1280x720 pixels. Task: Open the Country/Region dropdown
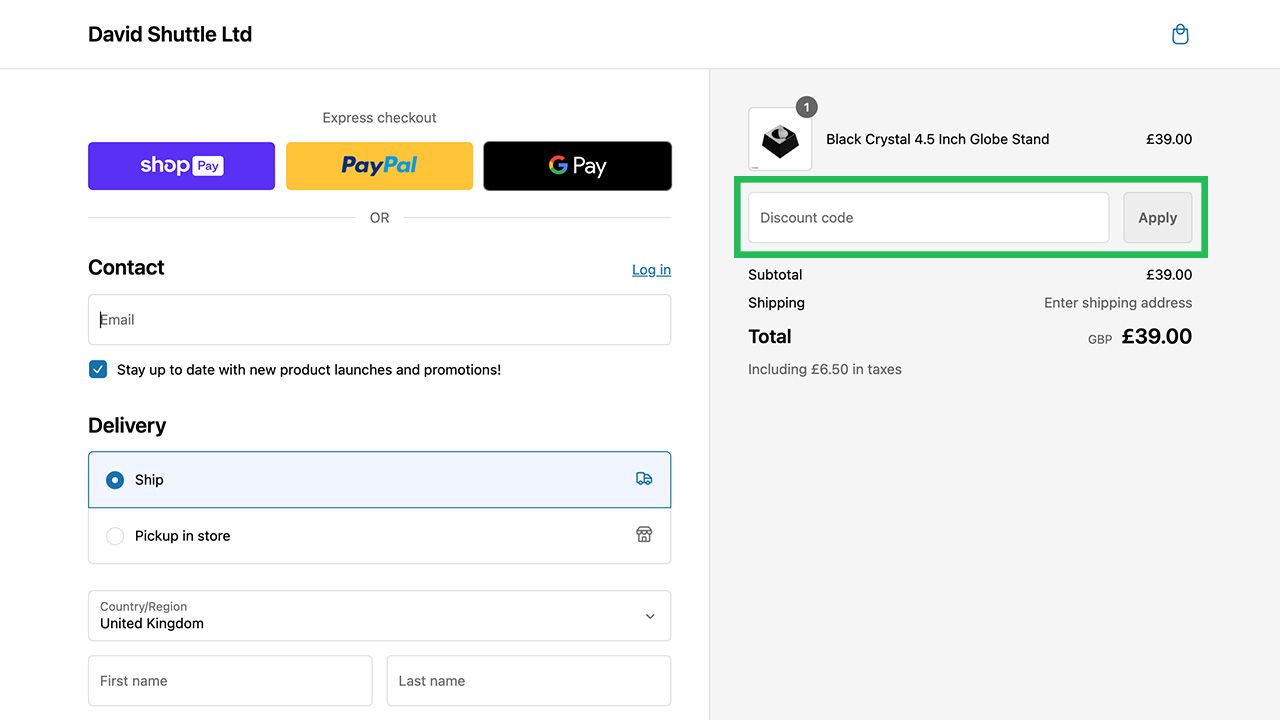click(x=379, y=615)
